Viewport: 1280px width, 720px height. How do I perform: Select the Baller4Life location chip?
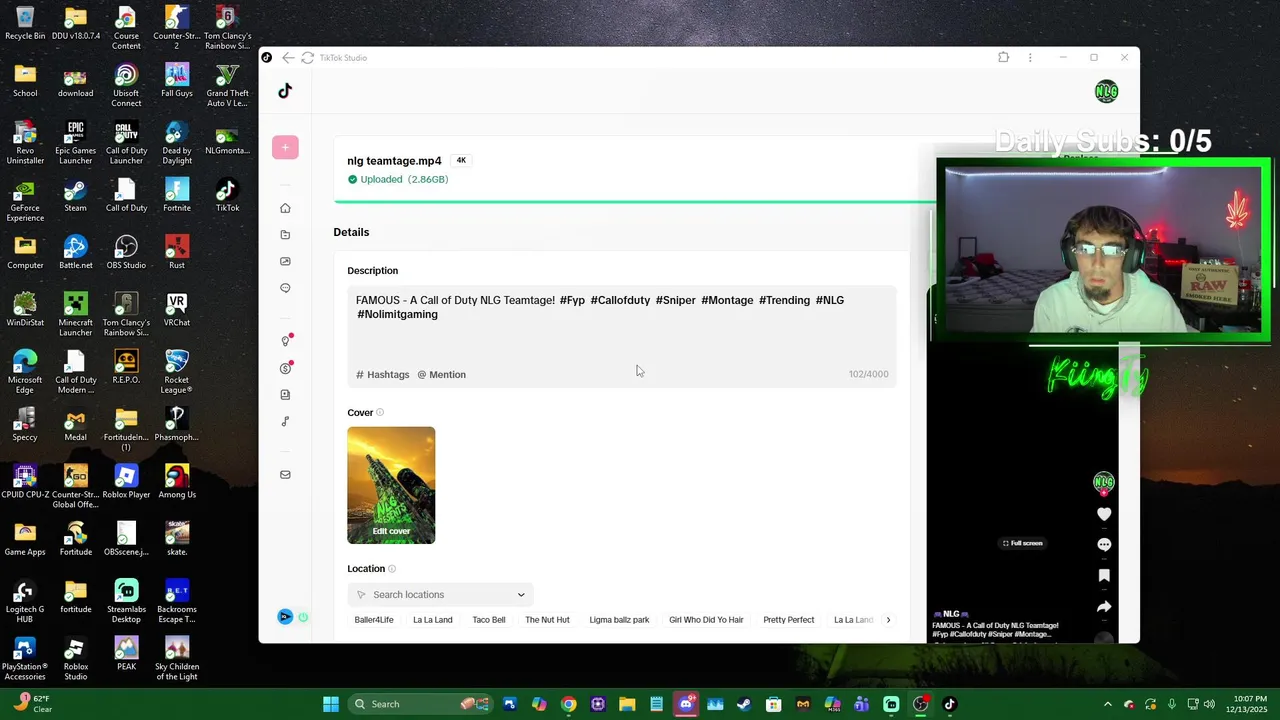click(x=374, y=620)
